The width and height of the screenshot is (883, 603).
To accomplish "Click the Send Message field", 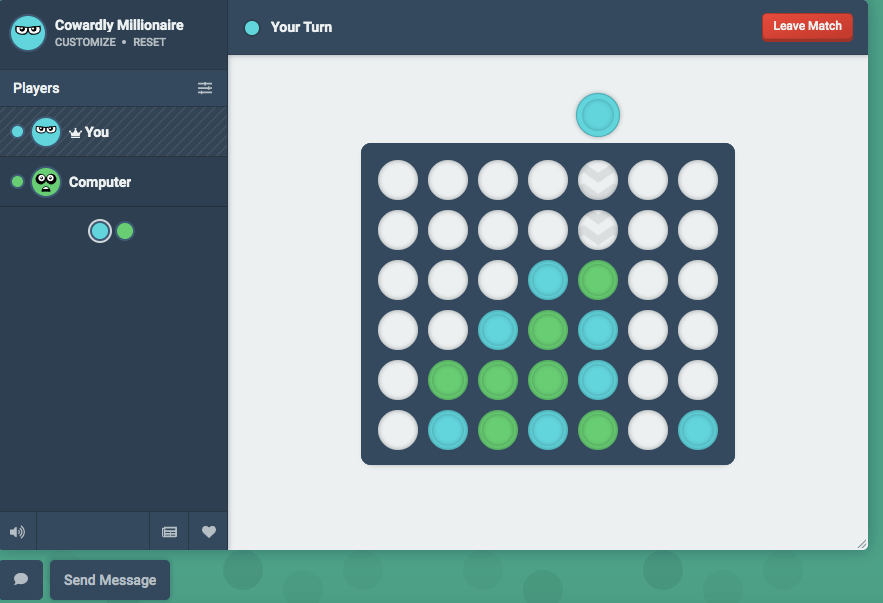I will point(110,580).
